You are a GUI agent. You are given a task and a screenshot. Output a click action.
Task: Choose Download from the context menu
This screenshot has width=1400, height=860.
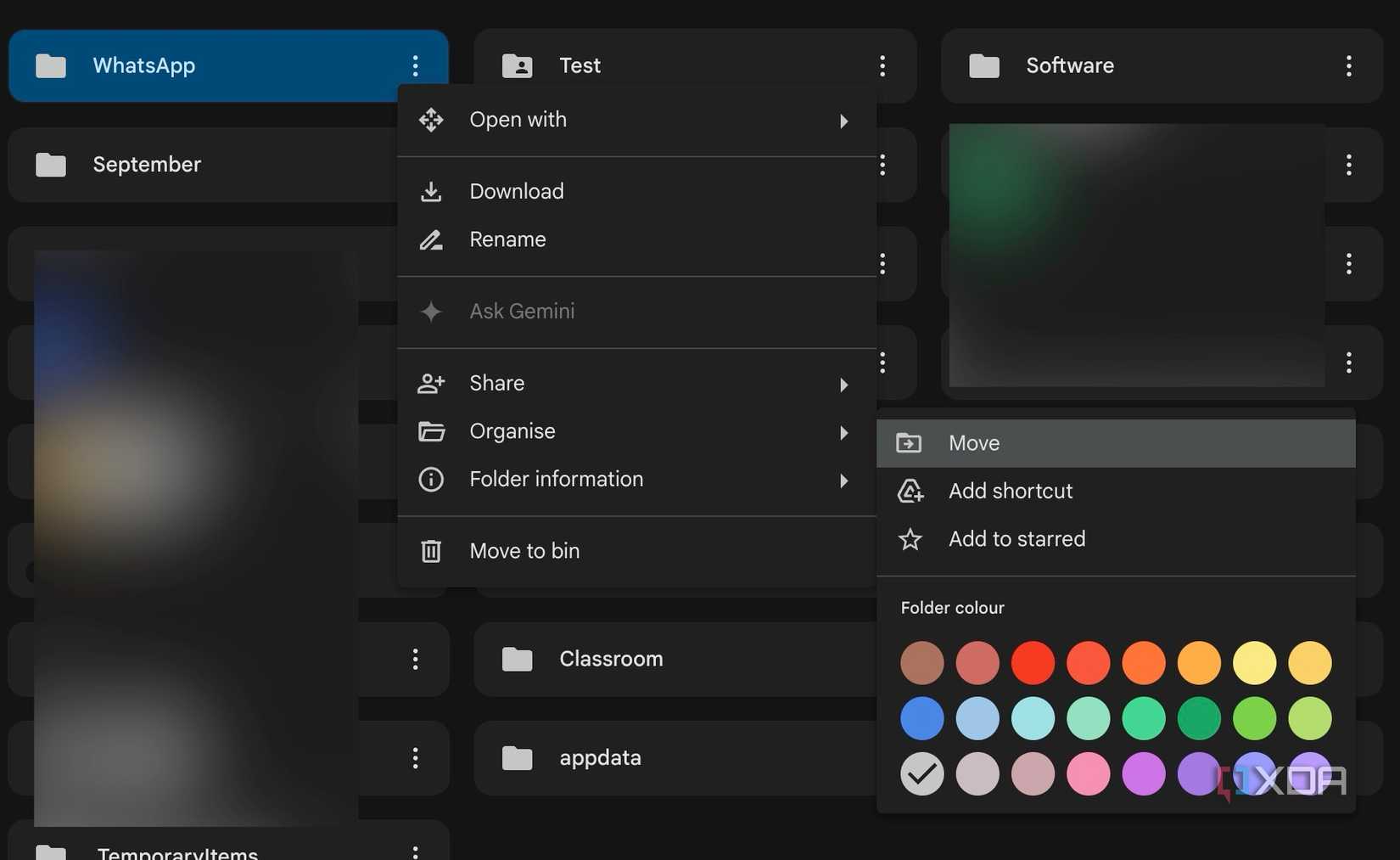click(x=636, y=191)
